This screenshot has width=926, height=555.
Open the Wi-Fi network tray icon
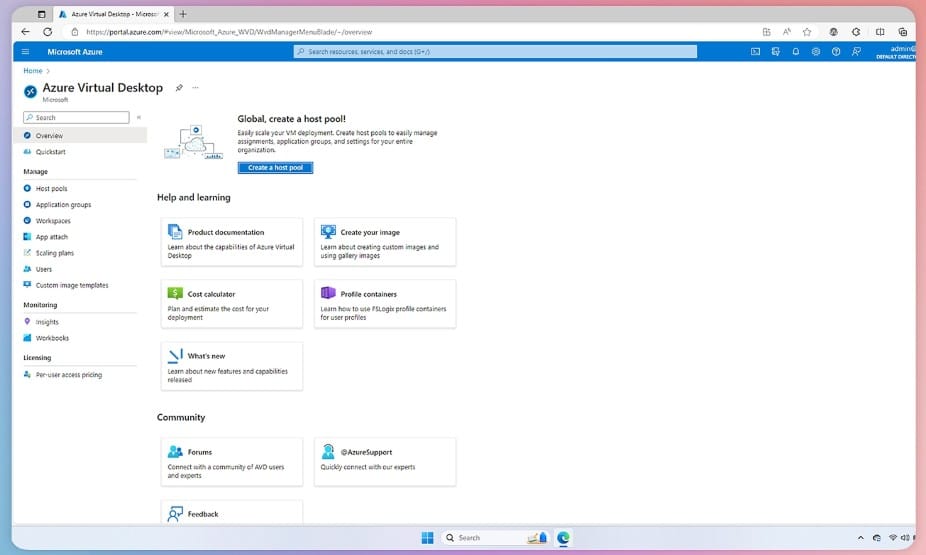pyautogui.click(x=892, y=537)
